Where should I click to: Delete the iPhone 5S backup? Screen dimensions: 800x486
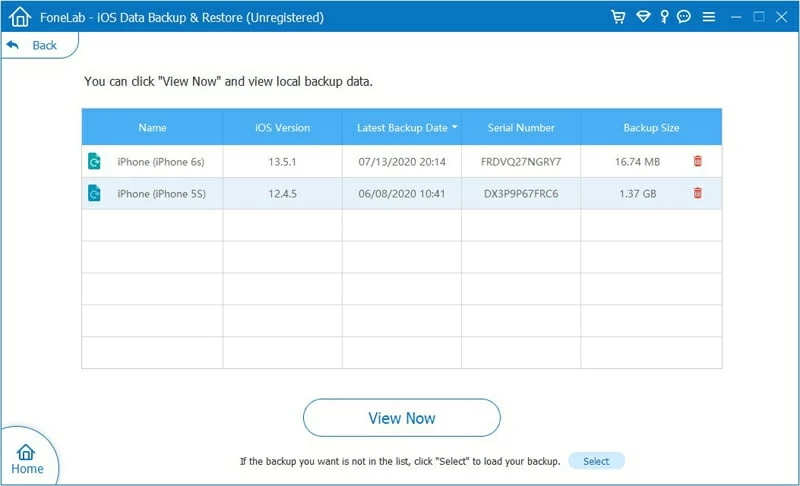(x=697, y=193)
